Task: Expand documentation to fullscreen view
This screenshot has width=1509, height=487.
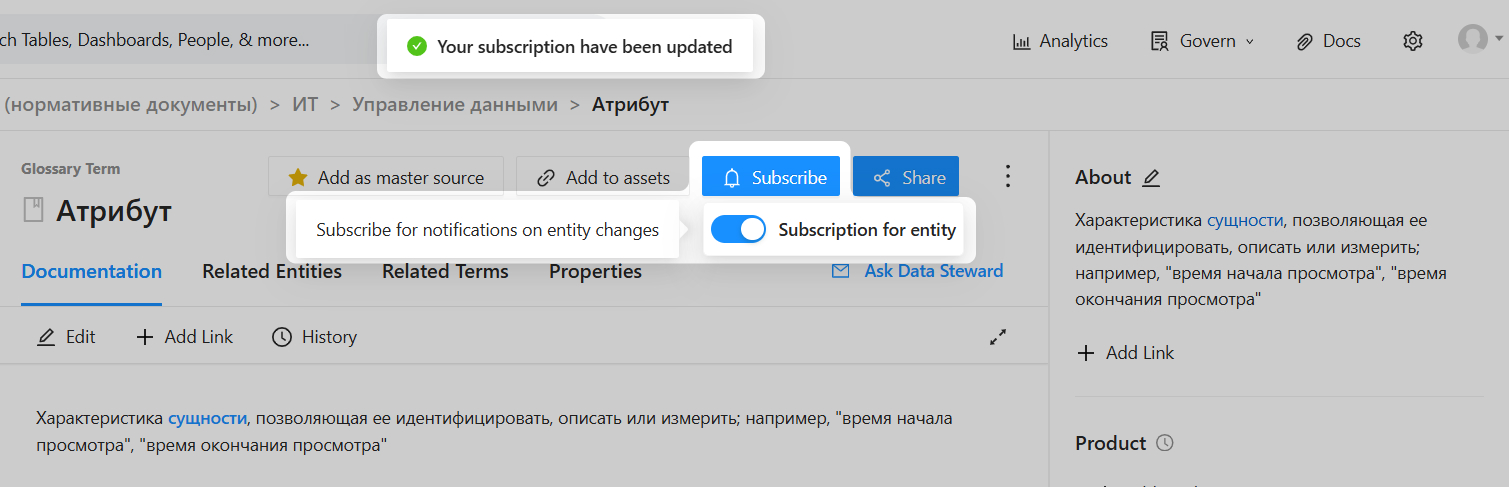Action: [x=997, y=338]
